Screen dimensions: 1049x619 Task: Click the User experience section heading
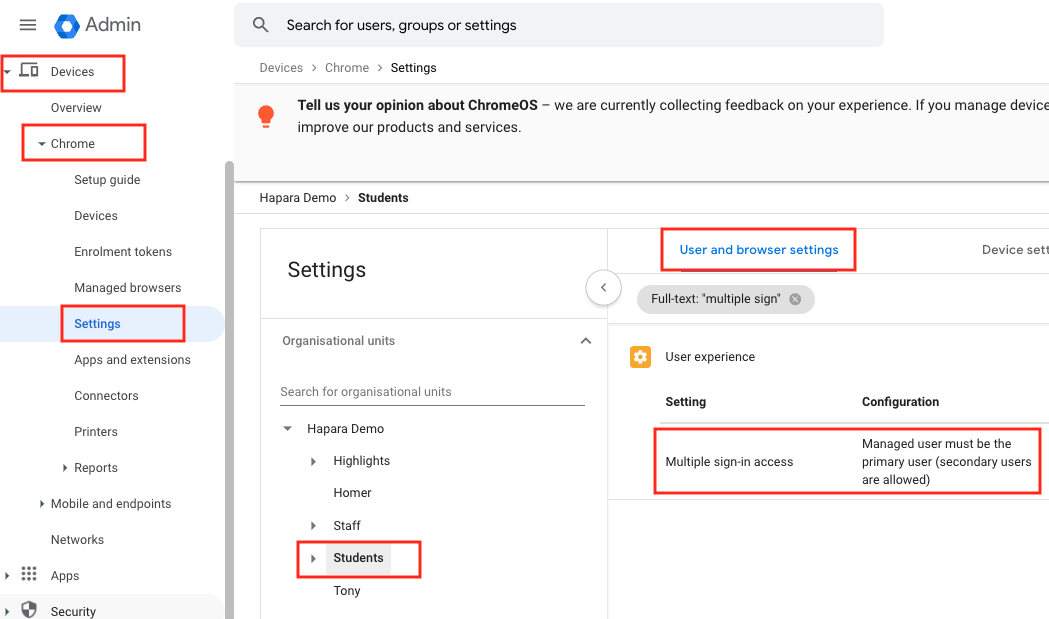coord(710,357)
